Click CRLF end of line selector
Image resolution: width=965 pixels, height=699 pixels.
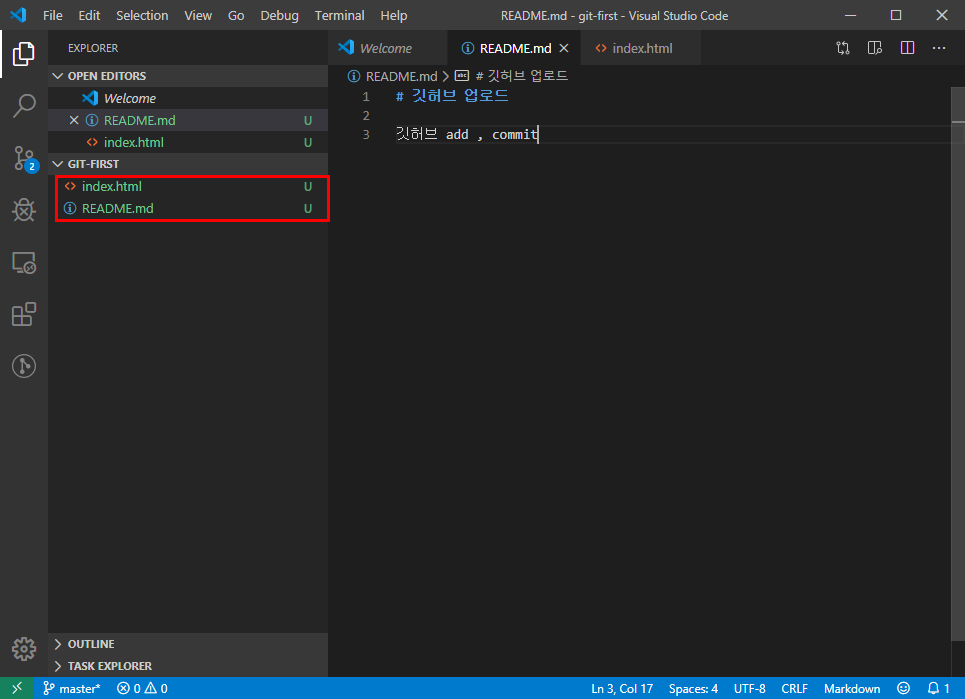[x=795, y=688]
